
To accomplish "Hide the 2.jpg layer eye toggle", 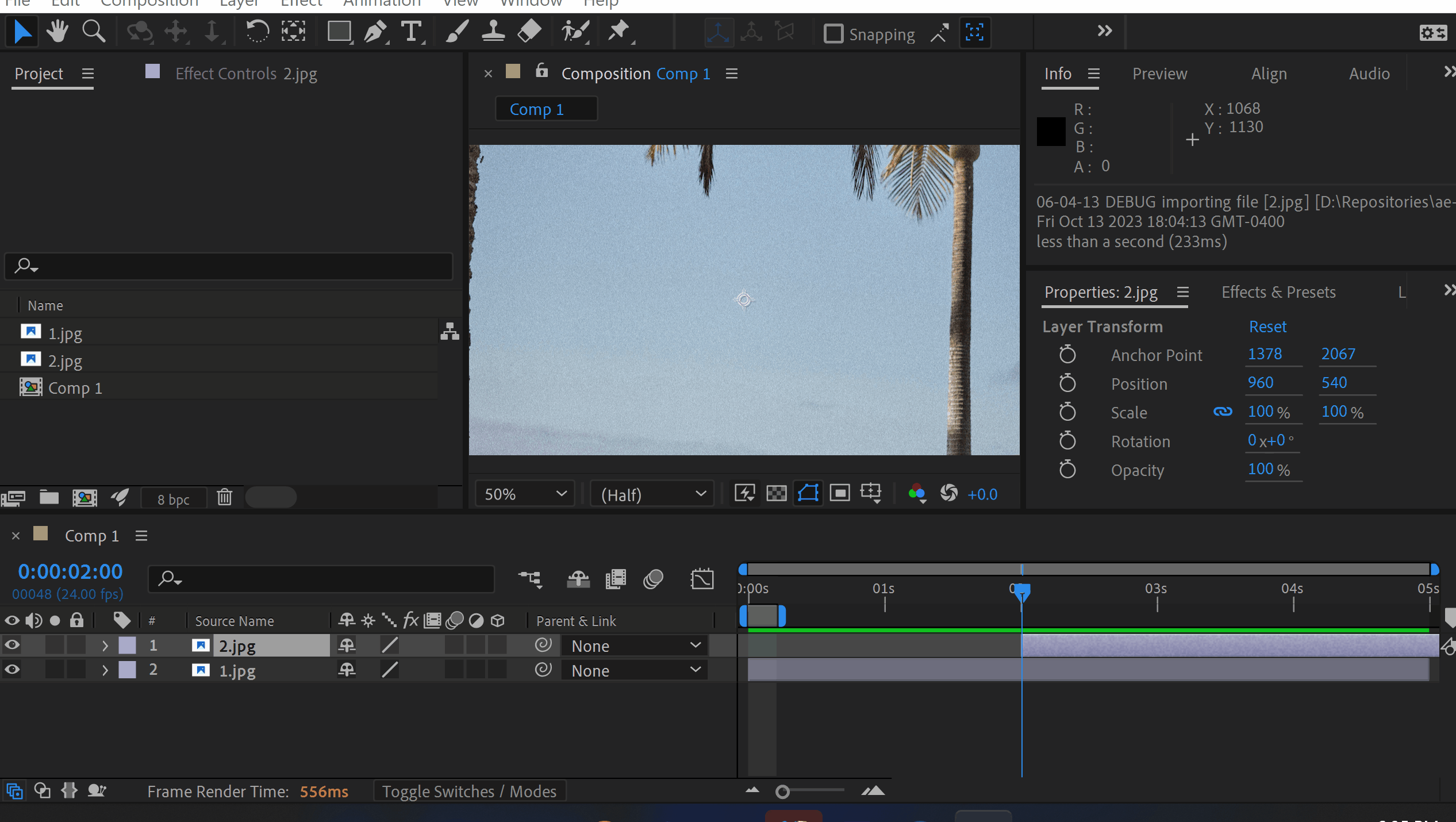I will [x=12, y=646].
